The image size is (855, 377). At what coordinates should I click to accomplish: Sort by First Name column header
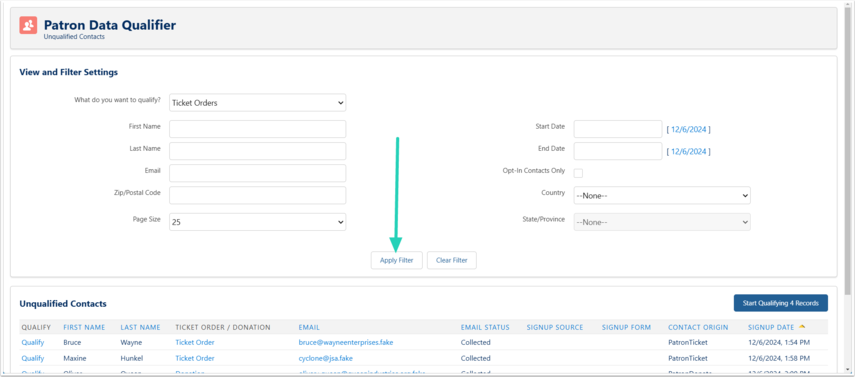click(x=84, y=327)
